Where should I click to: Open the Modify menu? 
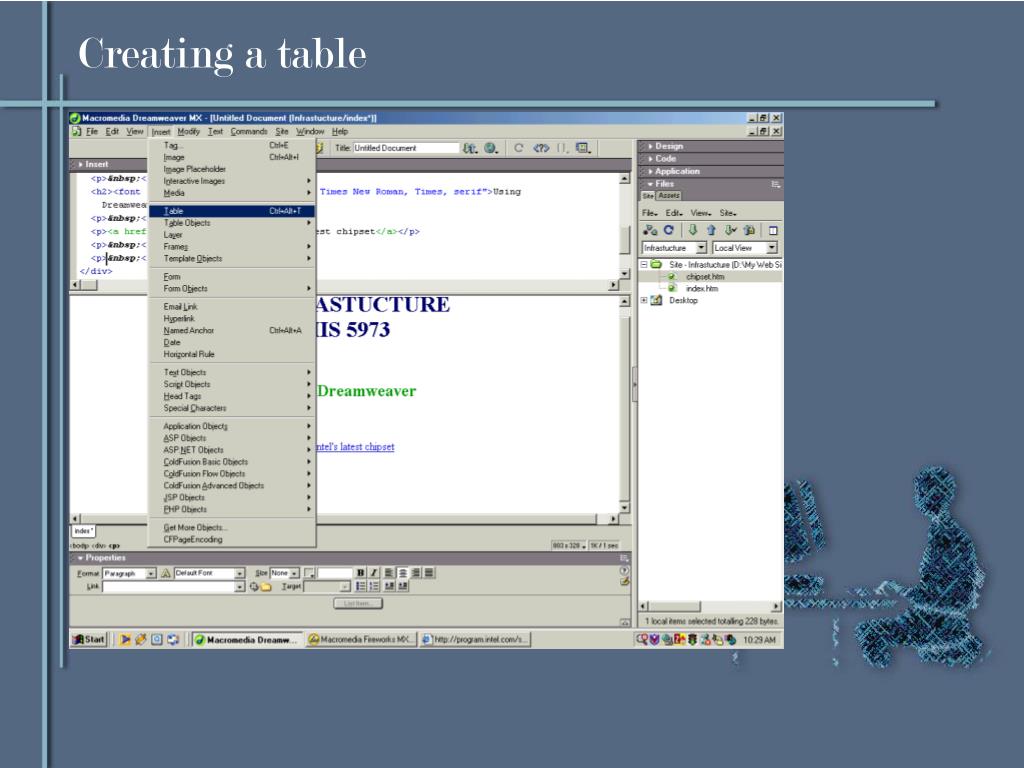pyautogui.click(x=188, y=131)
